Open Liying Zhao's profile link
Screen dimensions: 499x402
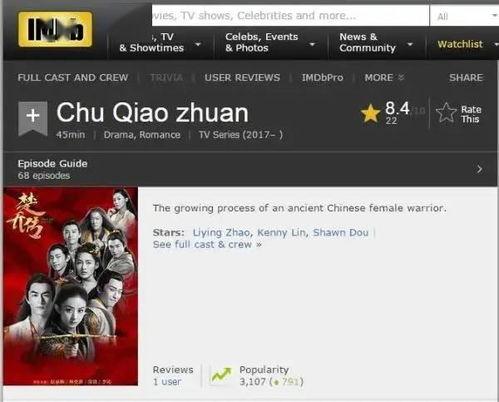point(221,233)
